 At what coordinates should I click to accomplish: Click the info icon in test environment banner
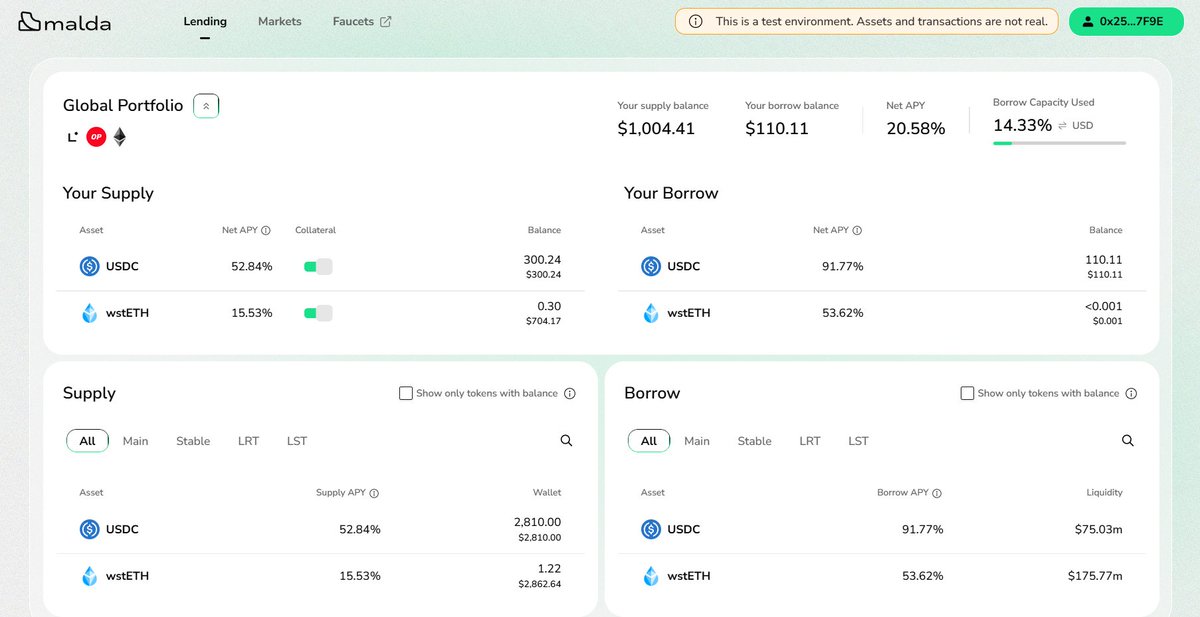[695, 21]
